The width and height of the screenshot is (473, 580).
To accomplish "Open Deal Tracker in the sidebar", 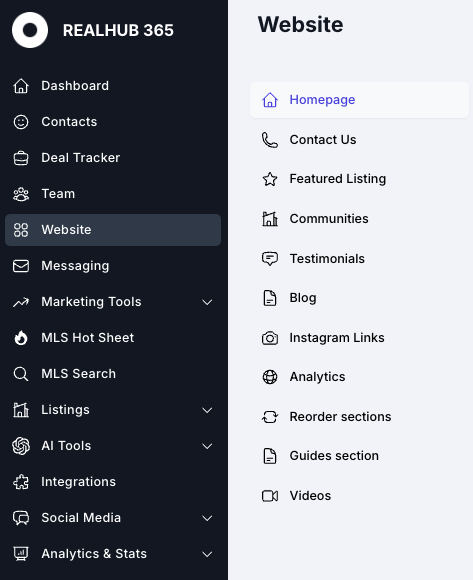I will [81, 158].
